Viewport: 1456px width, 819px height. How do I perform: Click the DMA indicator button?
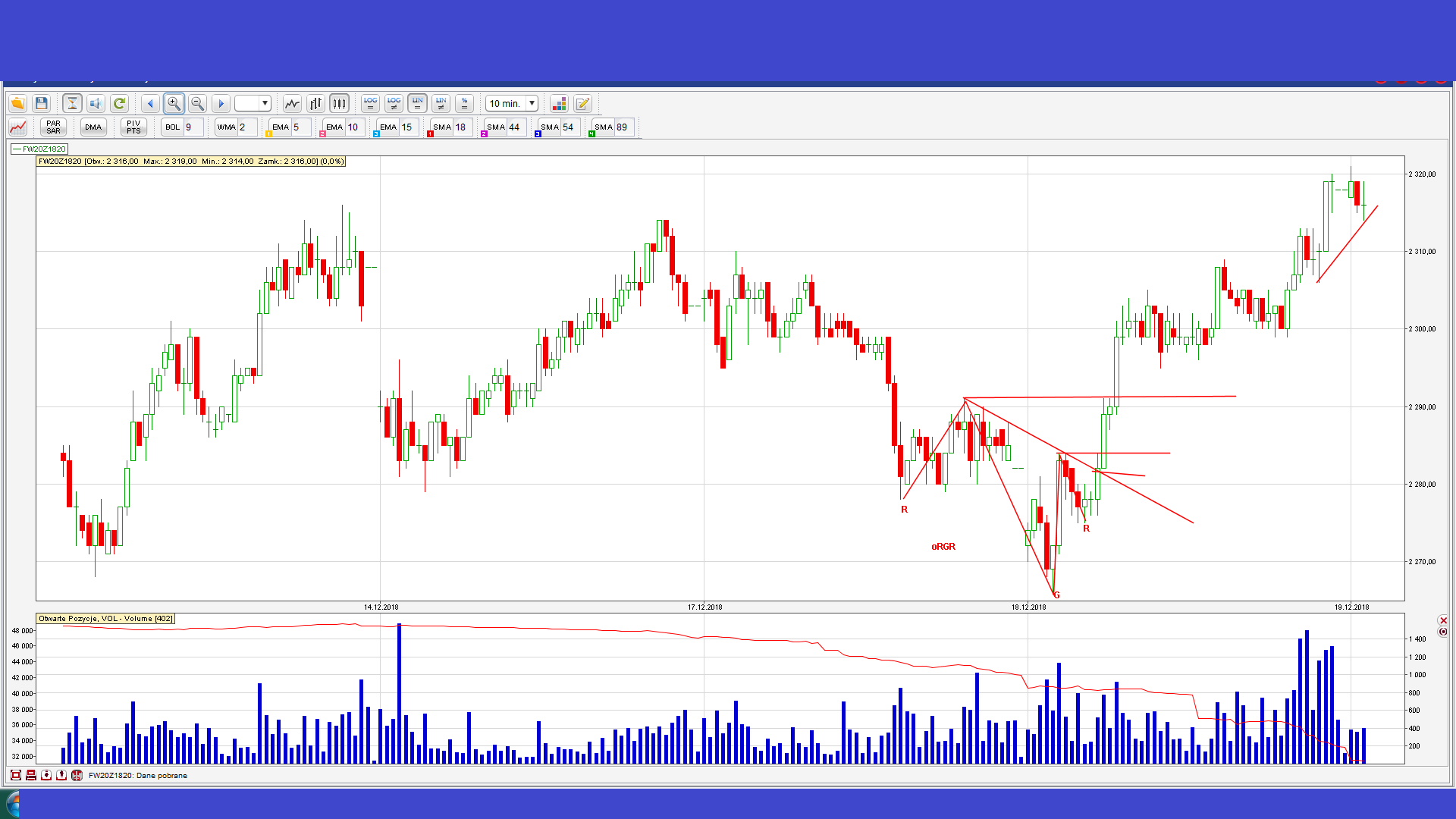93,127
